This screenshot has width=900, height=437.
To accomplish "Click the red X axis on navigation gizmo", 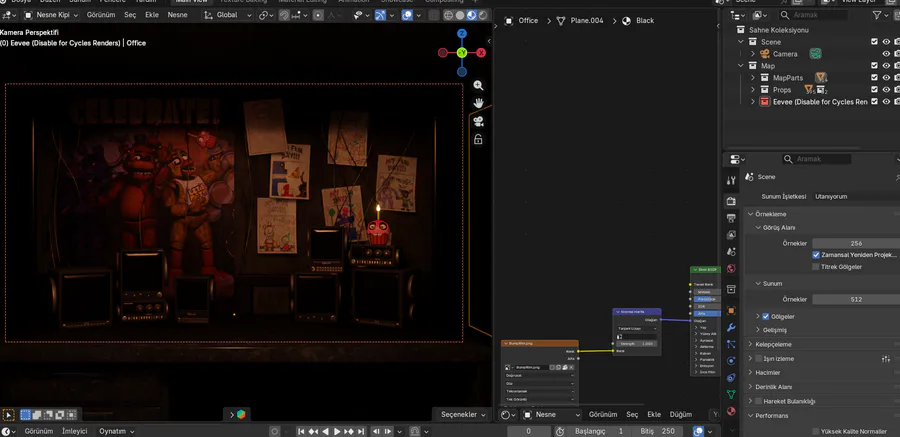I will [481, 53].
